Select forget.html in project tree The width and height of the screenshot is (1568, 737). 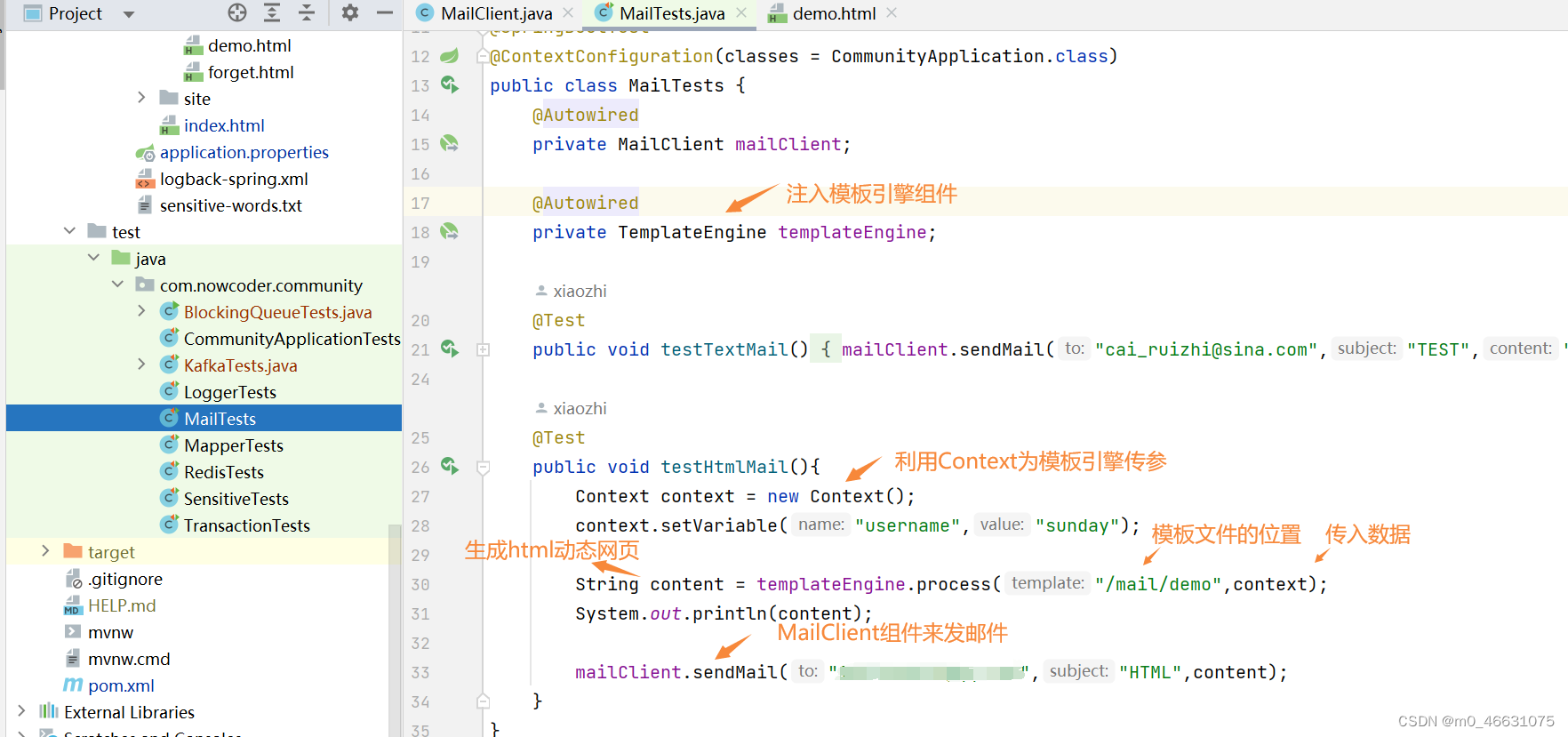pyautogui.click(x=251, y=72)
